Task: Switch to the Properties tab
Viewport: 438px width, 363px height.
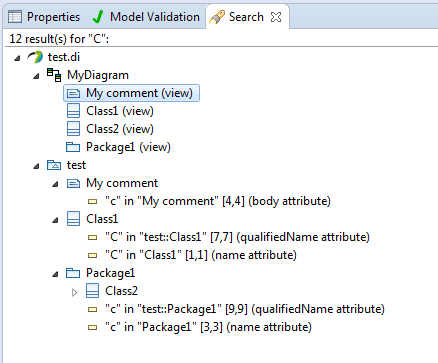Action: [44, 17]
